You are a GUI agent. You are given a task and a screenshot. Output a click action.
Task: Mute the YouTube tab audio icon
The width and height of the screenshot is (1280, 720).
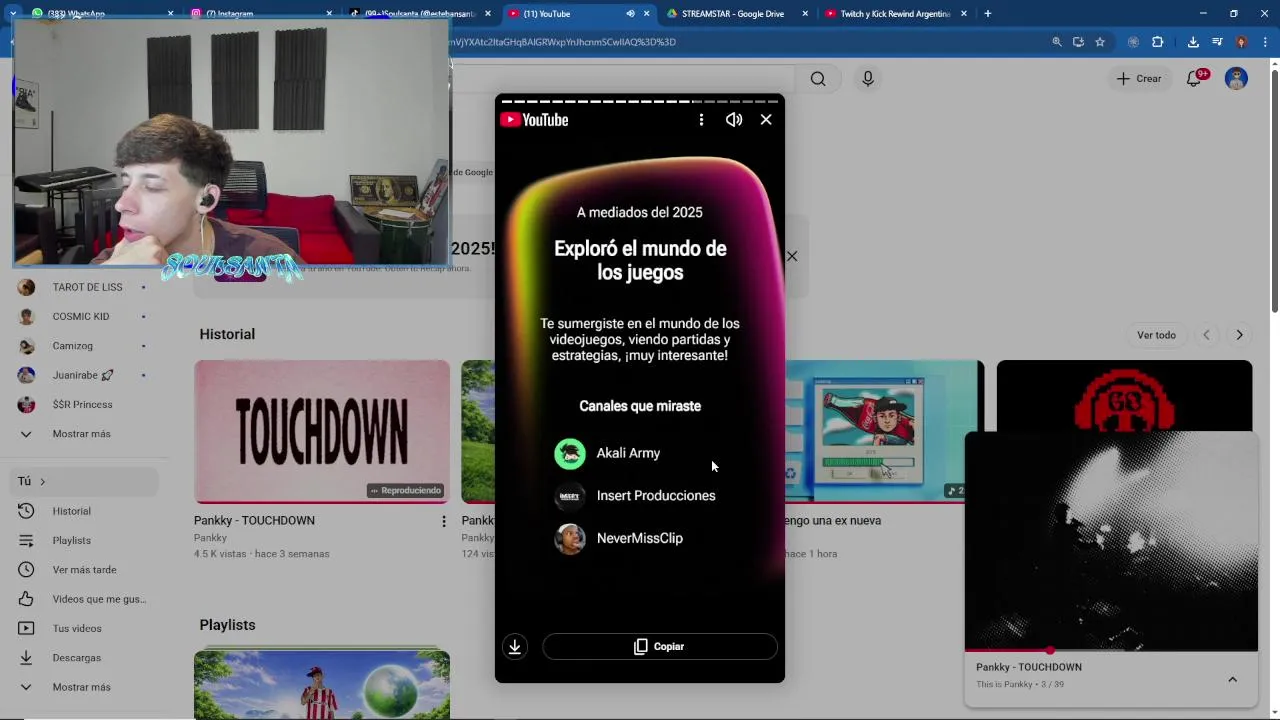point(630,14)
